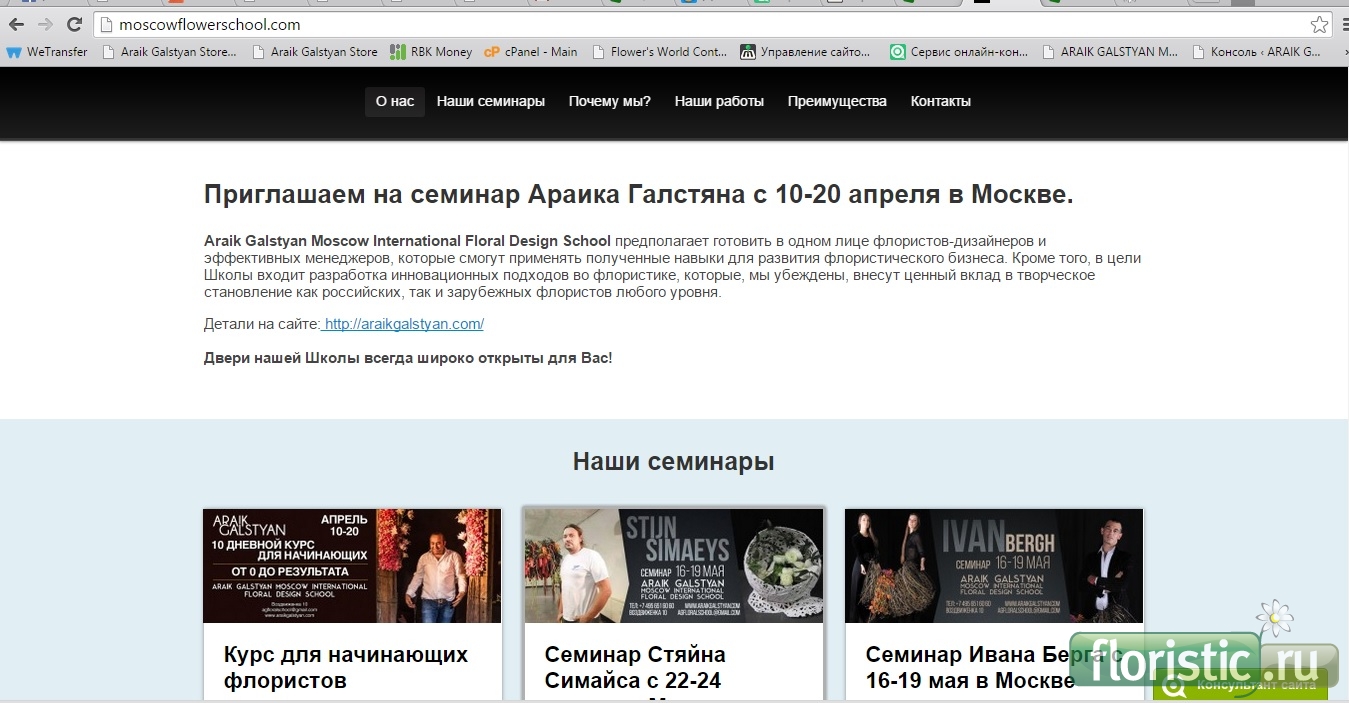This screenshot has height=703, width=1349.
Task: Bookmark page with the star icon
Action: (x=1320, y=24)
